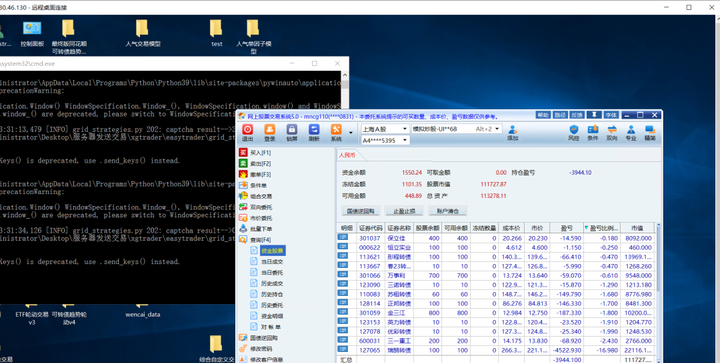Screen dimensions: 720x363
Task: Click the blue 刷新 refresh toolbar icon
Action: [x=314, y=133]
